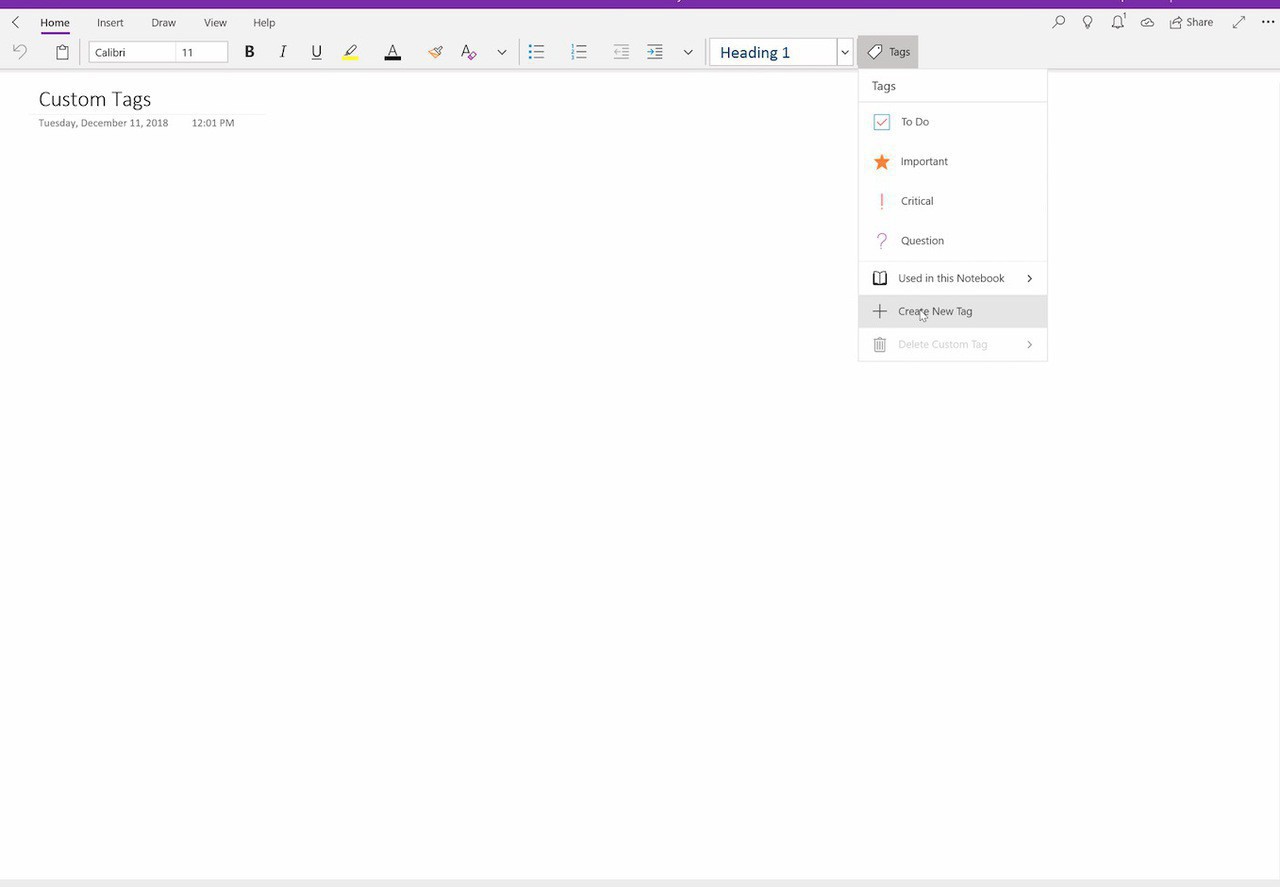The image size is (1280, 887).
Task: Toggle bold formatting
Action: click(250, 52)
